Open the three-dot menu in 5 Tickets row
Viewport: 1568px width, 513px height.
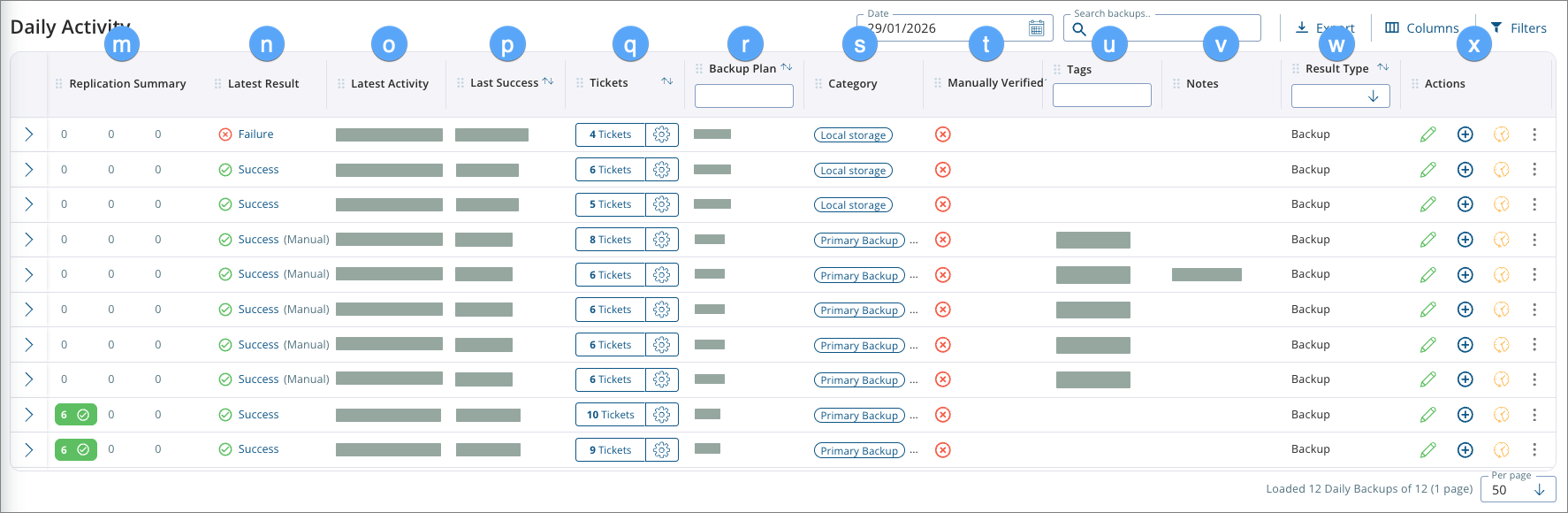[x=1534, y=204]
